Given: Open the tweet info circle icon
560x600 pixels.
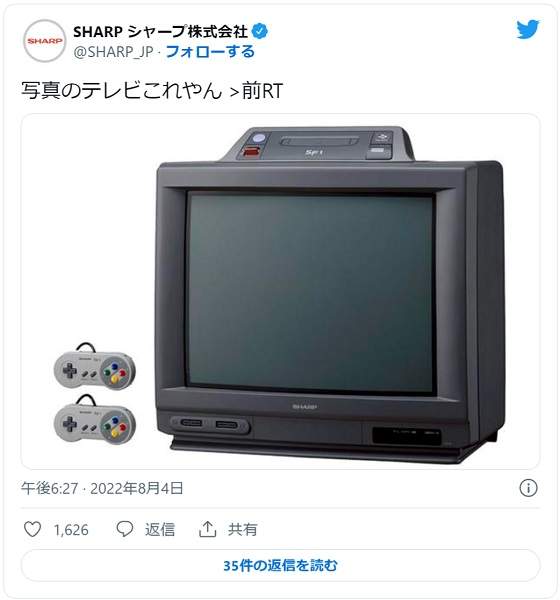Looking at the screenshot, I should pyautogui.click(x=528, y=488).
